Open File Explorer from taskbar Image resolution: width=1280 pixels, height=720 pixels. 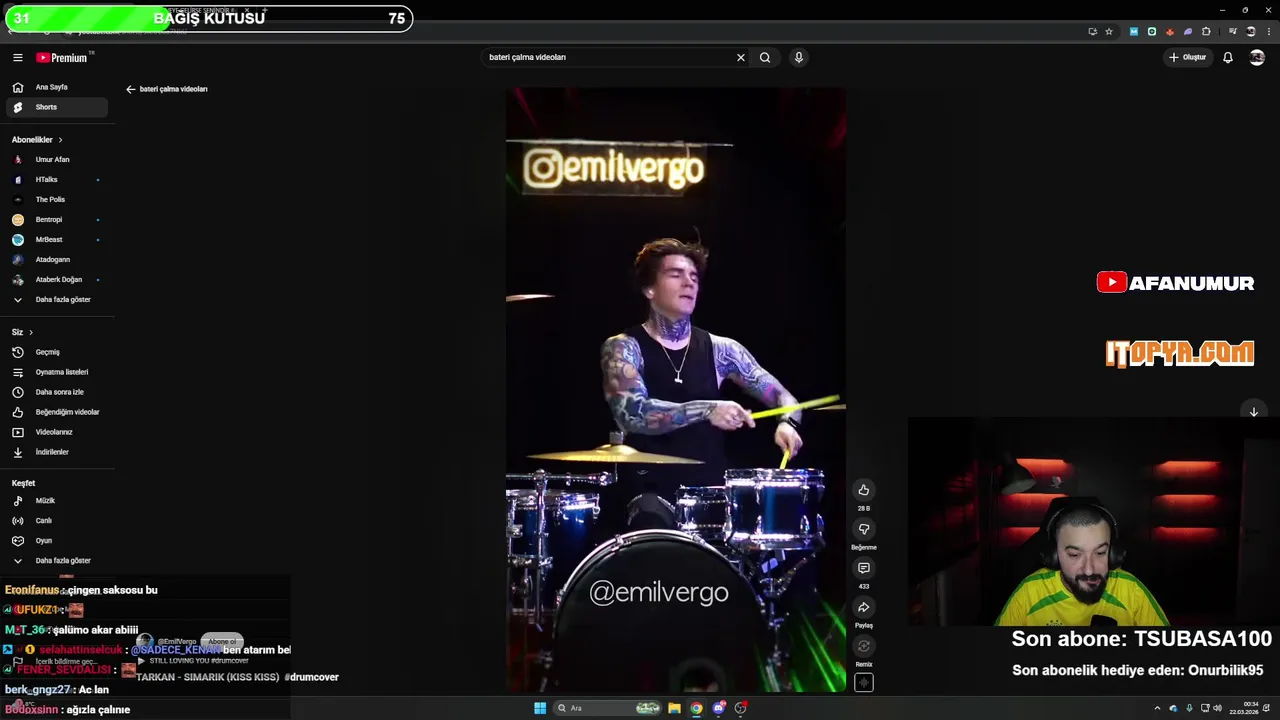pyautogui.click(x=675, y=708)
